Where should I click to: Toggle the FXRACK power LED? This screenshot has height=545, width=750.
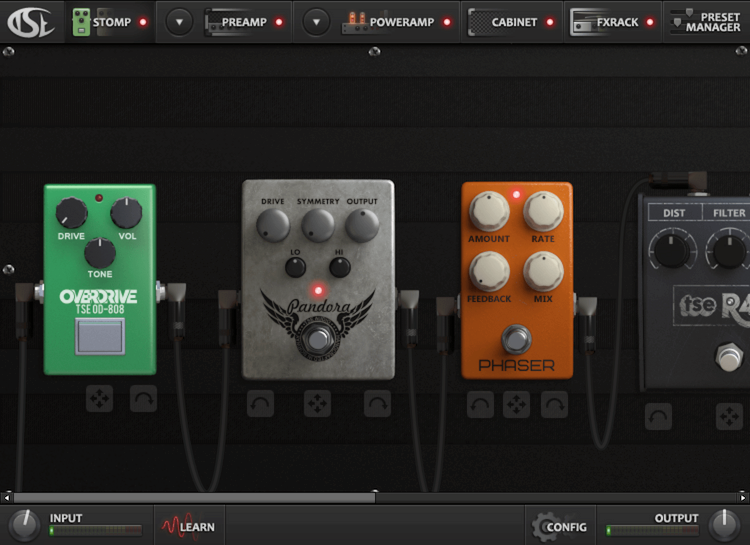[x=650, y=22]
